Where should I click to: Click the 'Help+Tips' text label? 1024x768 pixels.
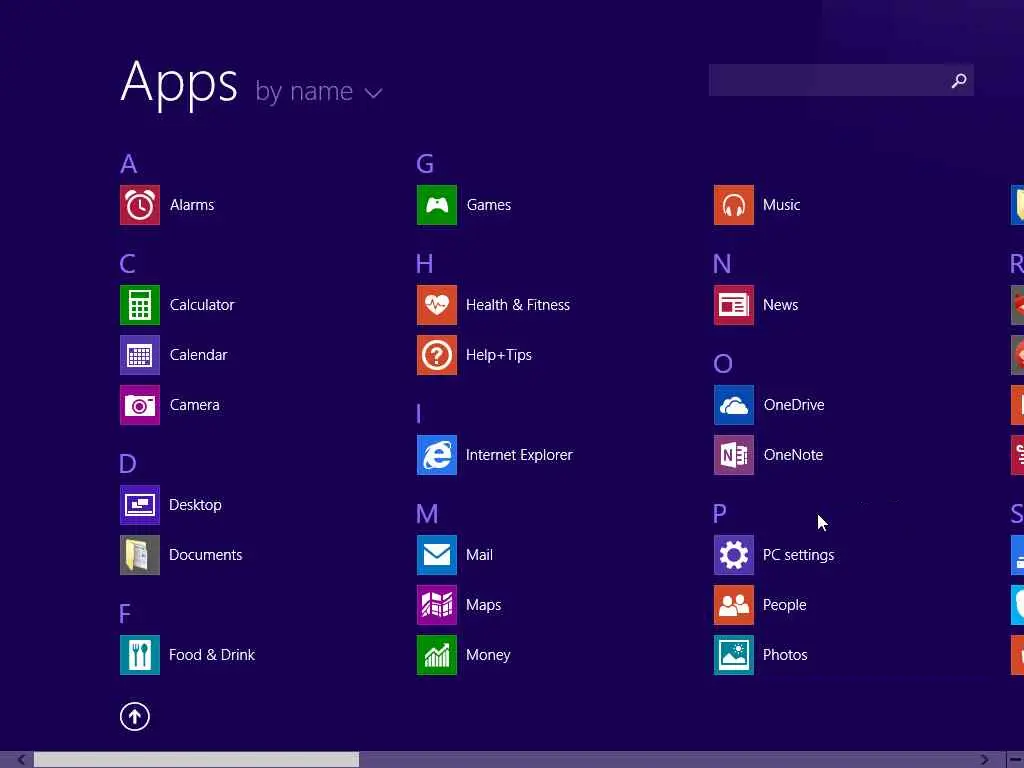pyautogui.click(x=499, y=355)
